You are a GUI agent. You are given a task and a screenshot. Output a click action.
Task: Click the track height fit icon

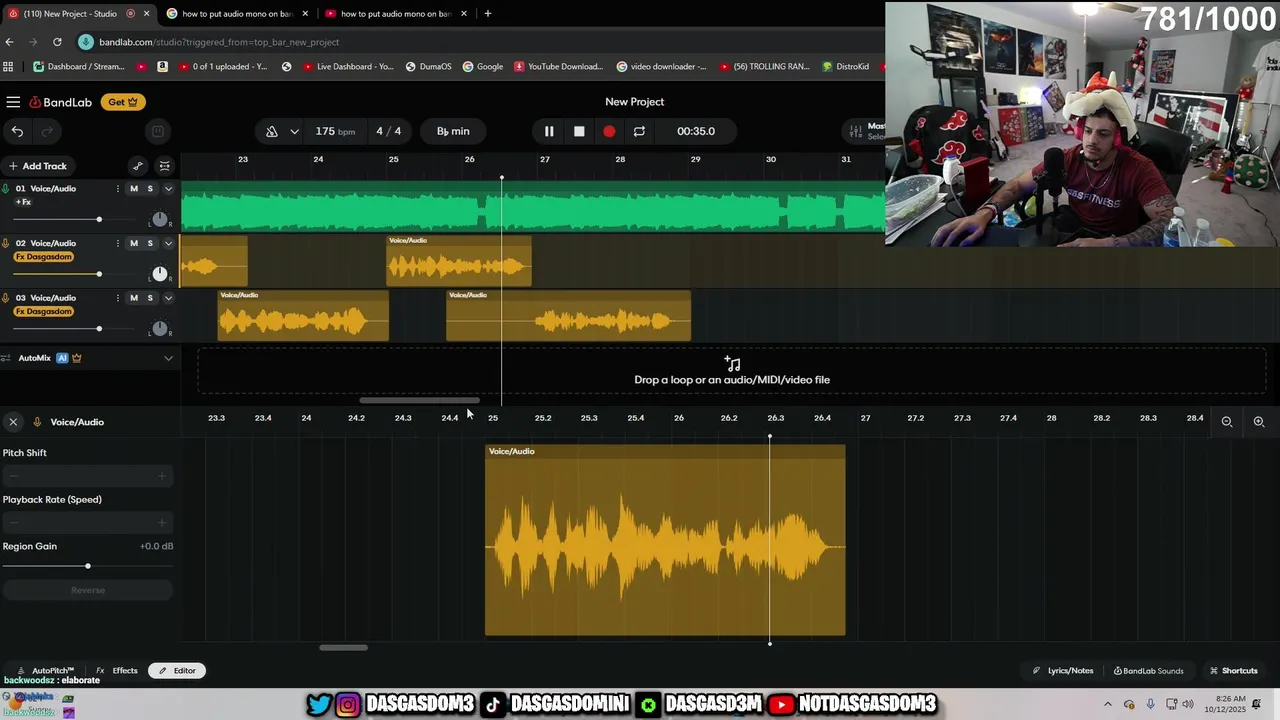(x=165, y=166)
